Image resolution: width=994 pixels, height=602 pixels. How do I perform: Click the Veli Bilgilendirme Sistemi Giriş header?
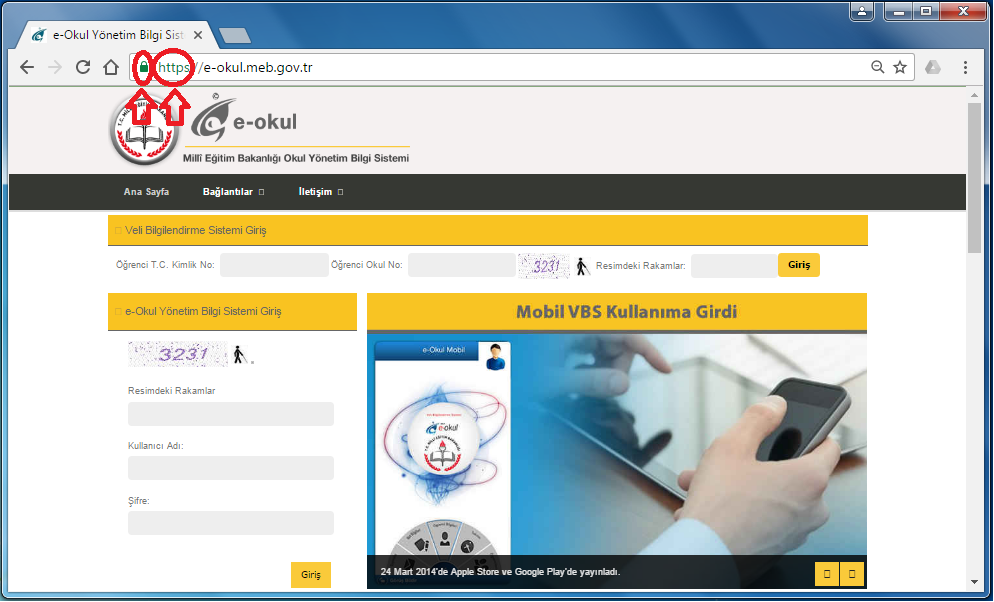[x=487, y=230]
